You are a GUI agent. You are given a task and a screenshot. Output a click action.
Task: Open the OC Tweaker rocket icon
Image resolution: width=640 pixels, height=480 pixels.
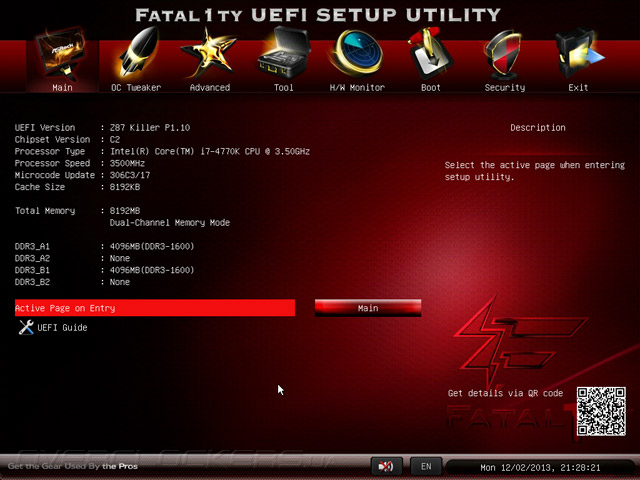click(x=138, y=52)
